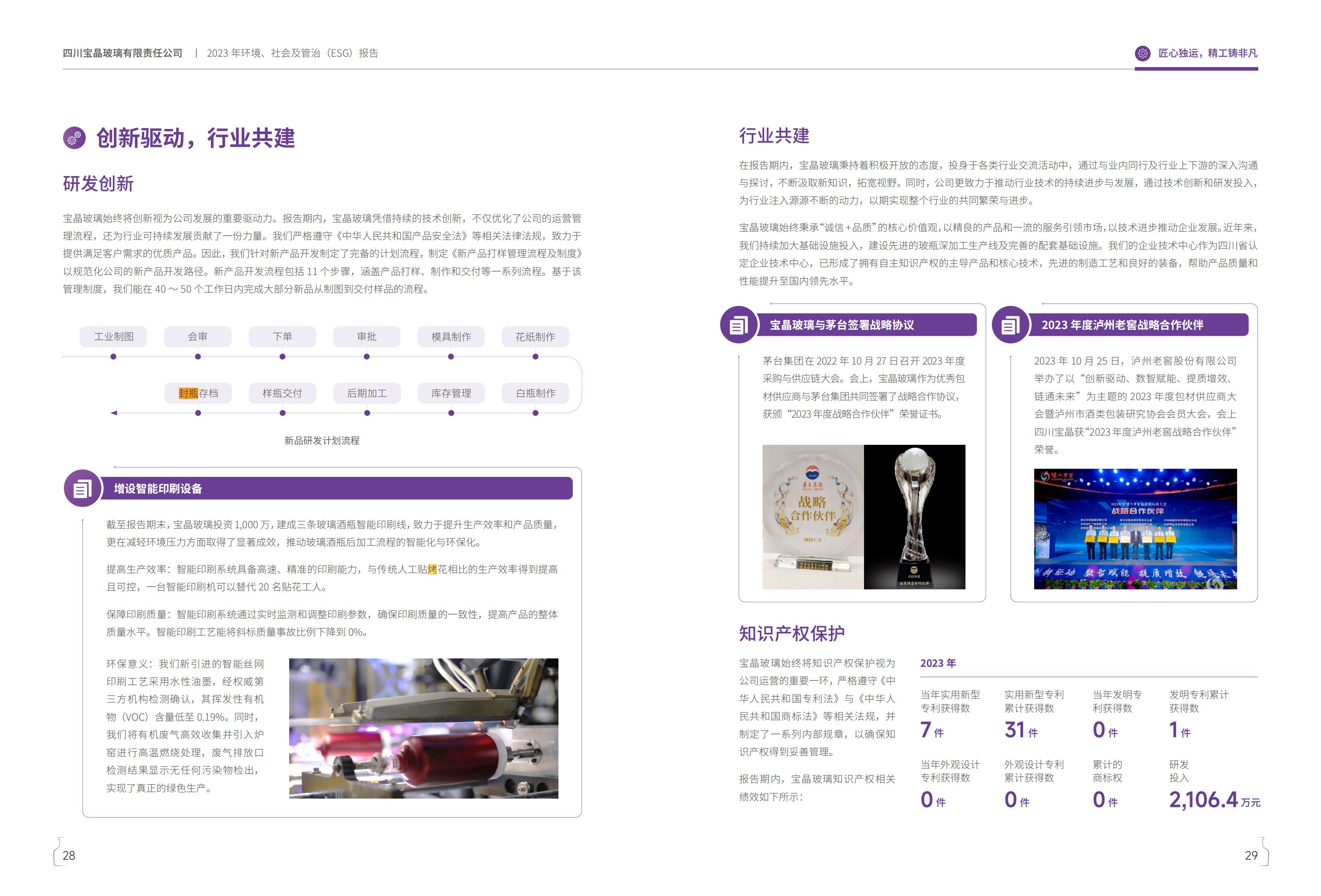Click the 1件 cumulative invention patent figure
Image resolution: width=1321 pixels, height=896 pixels.
tap(1180, 729)
